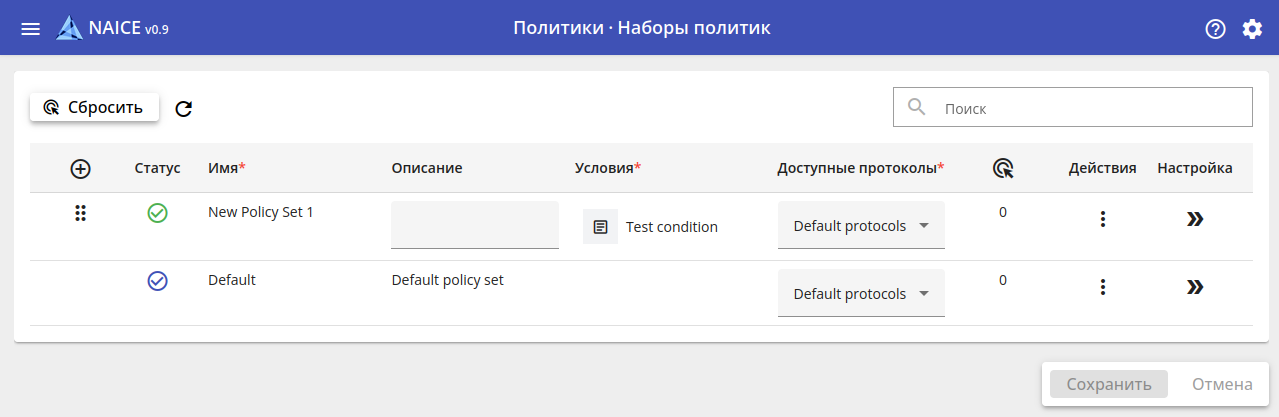This screenshot has height=417, width=1279.
Task: Add a new policy set with plus icon
Action: [81, 169]
